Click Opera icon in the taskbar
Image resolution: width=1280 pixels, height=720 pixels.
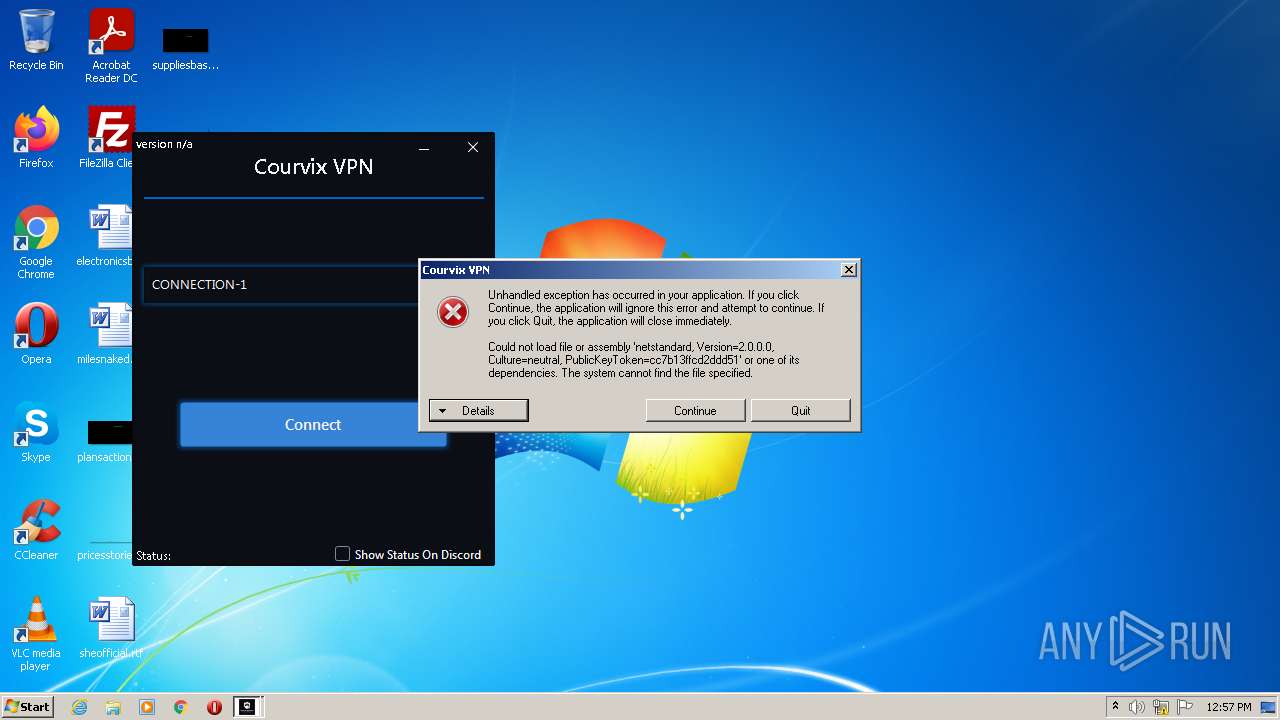click(214, 707)
